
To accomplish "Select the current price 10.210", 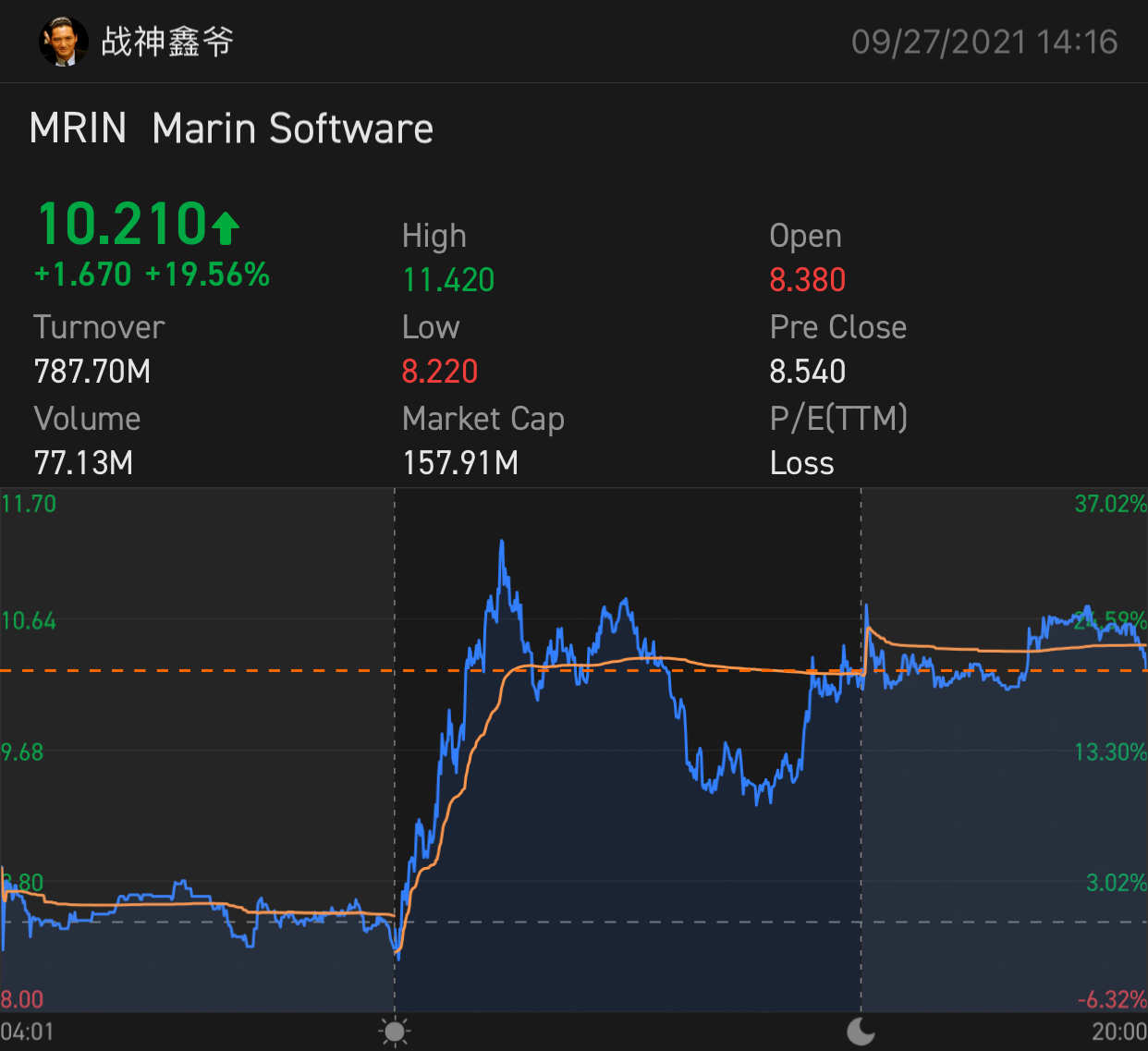I will click(x=122, y=224).
